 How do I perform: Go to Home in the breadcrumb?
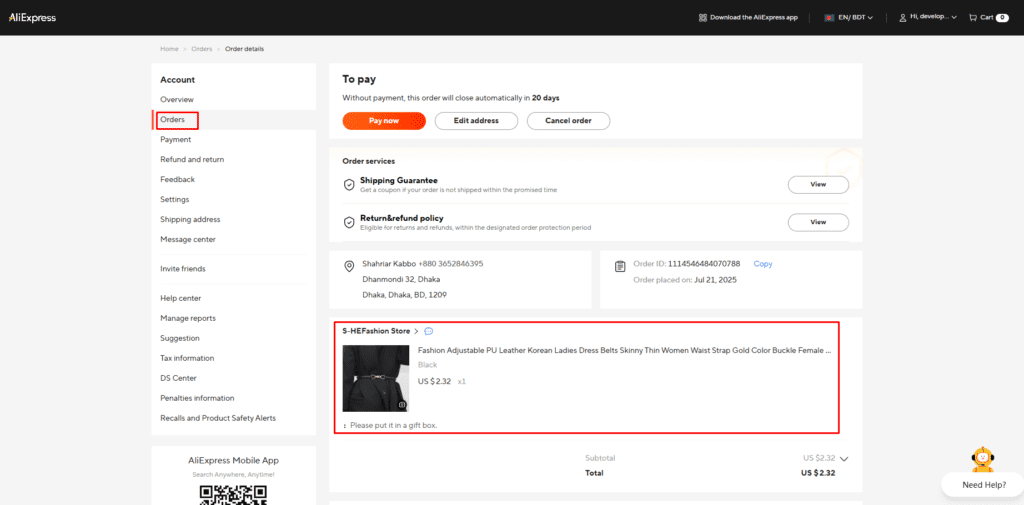tap(169, 49)
